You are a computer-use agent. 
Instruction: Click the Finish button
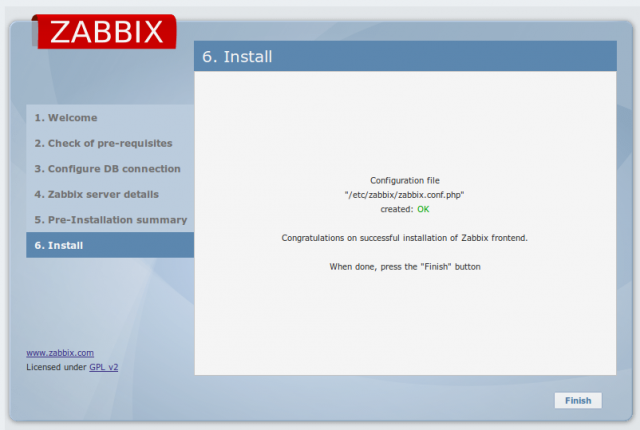(x=578, y=400)
